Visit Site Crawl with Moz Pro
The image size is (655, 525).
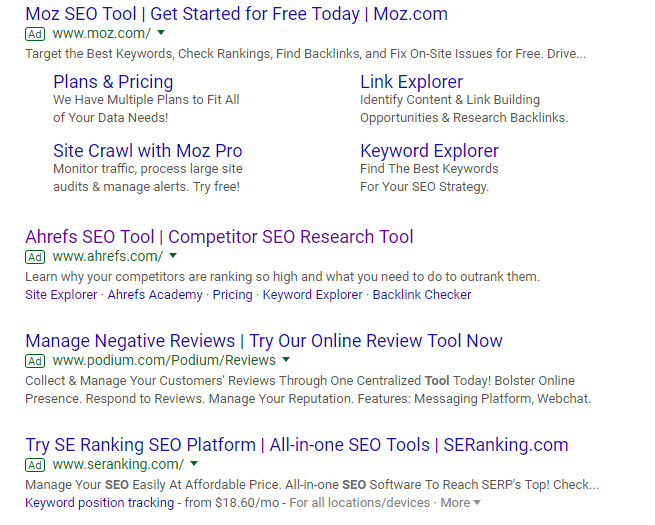click(x=147, y=151)
